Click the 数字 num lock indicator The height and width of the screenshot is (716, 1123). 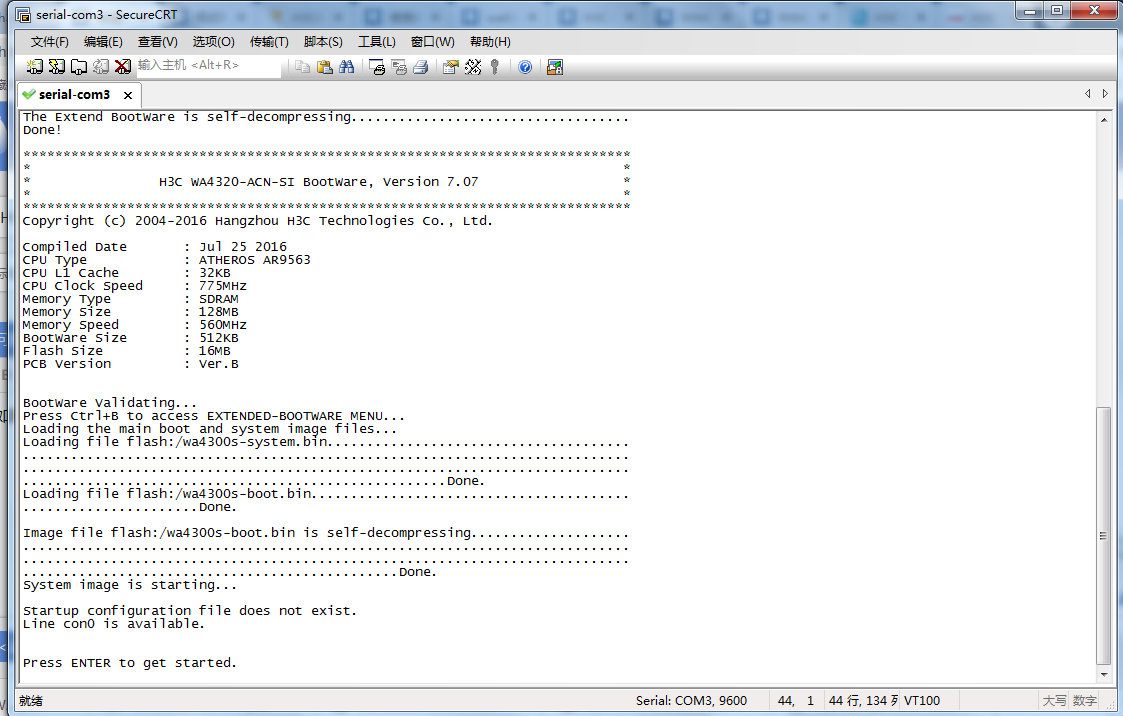tap(1084, 700)
